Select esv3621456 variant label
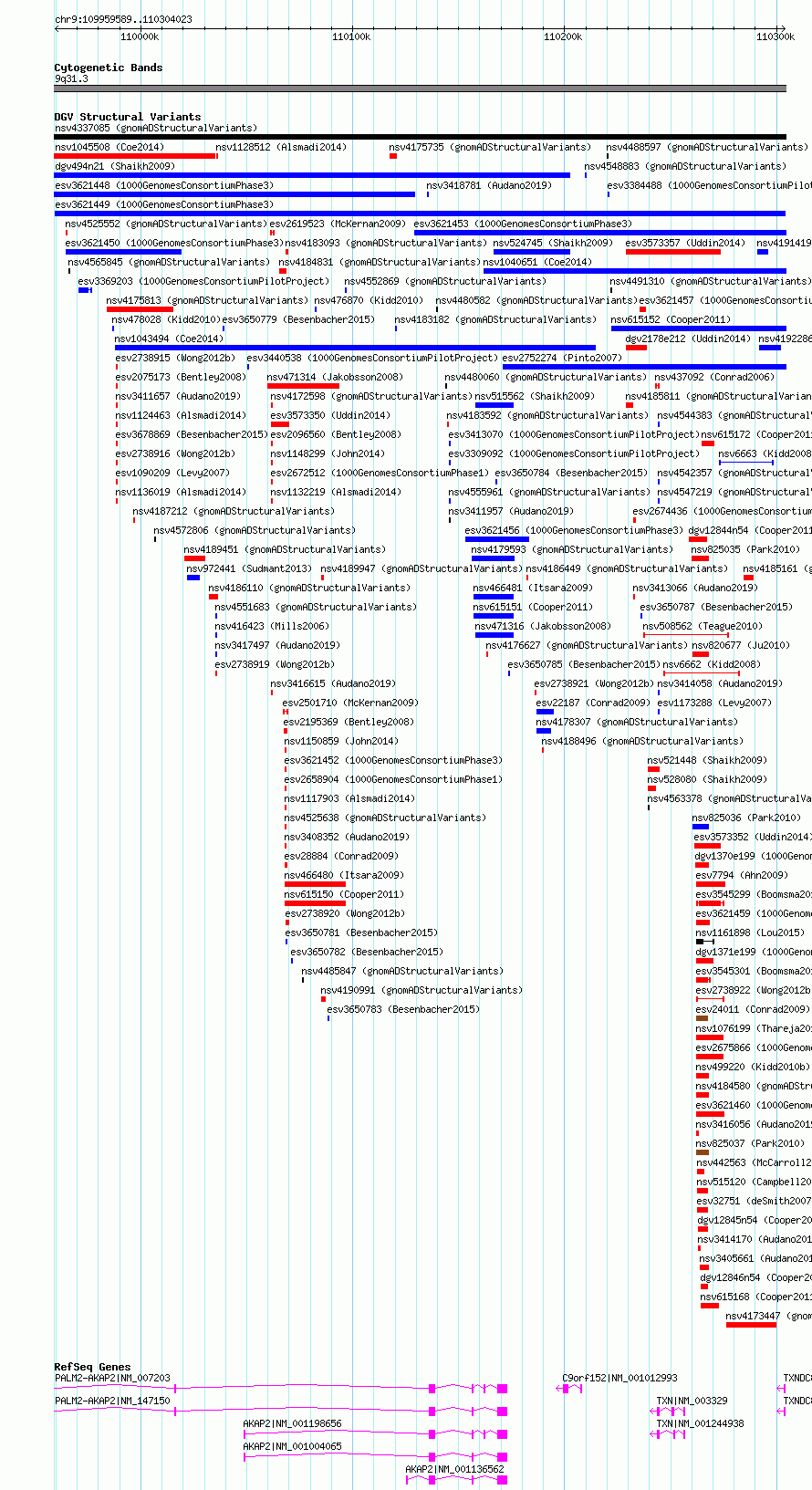This screenshot has height=1490, width=812. click(574, 530)
